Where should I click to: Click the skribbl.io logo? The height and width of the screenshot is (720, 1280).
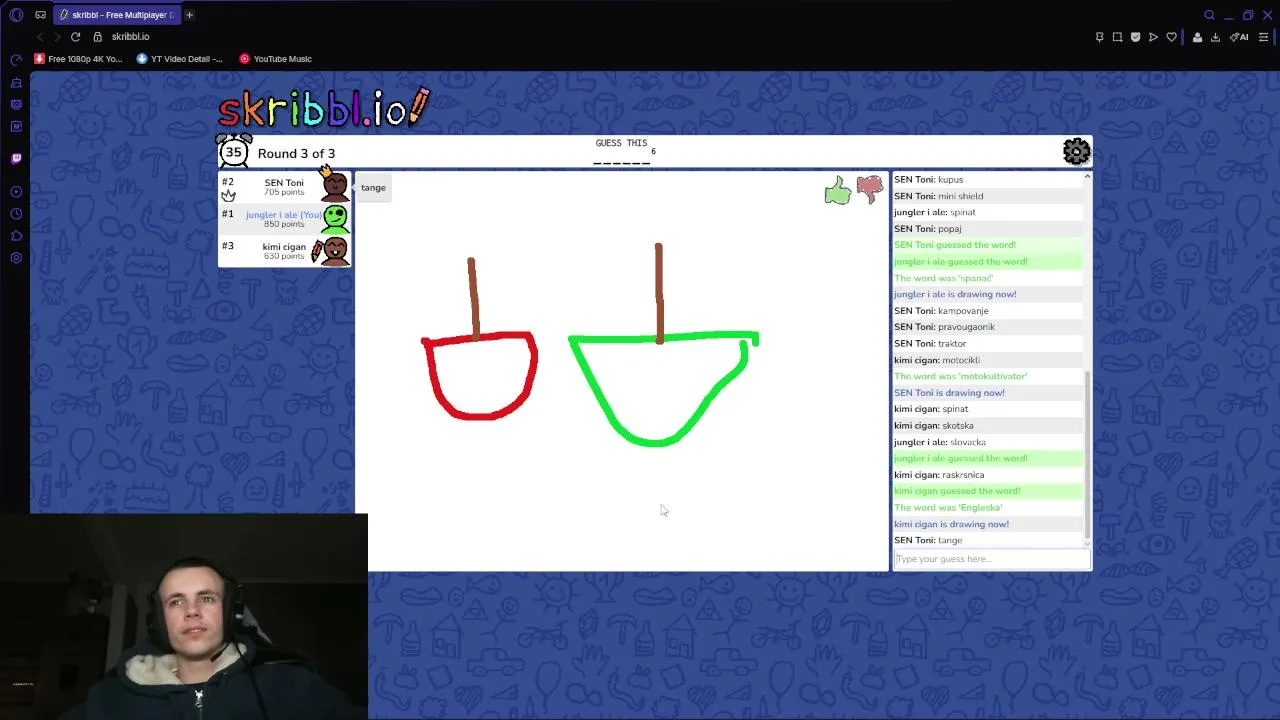coord(324,108)
